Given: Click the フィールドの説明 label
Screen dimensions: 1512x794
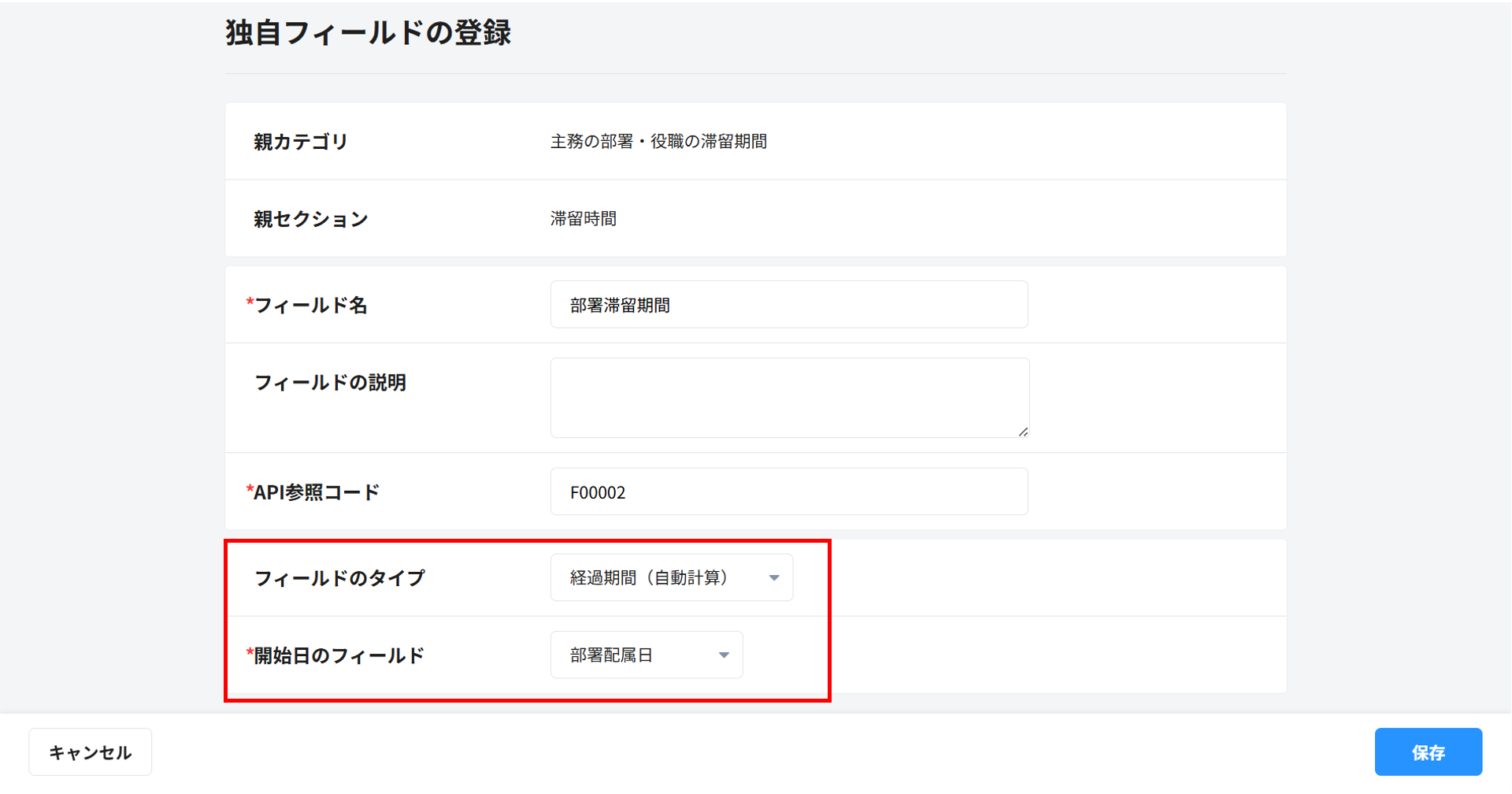Looking at the screenshot, I should tap(330, 383).
